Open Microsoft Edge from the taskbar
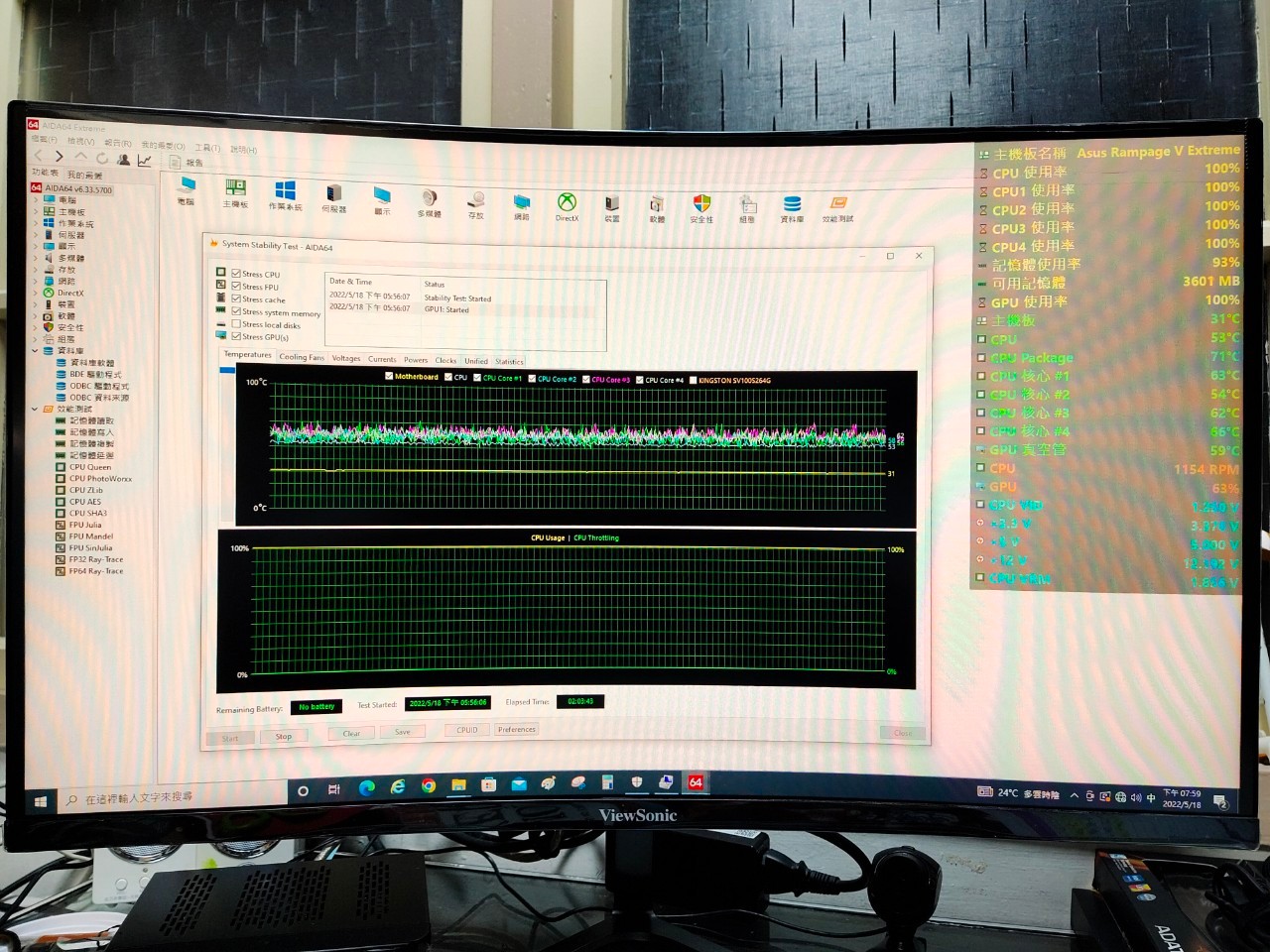 (x=366, y=787)
